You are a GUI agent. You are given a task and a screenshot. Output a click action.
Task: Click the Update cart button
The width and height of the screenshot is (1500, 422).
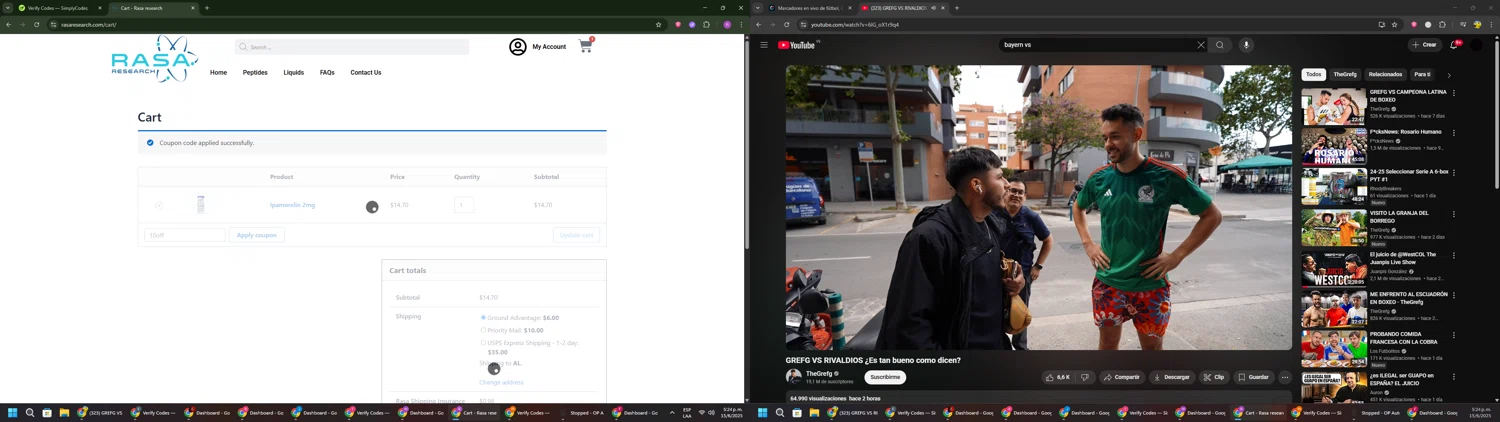coord(576,235)
